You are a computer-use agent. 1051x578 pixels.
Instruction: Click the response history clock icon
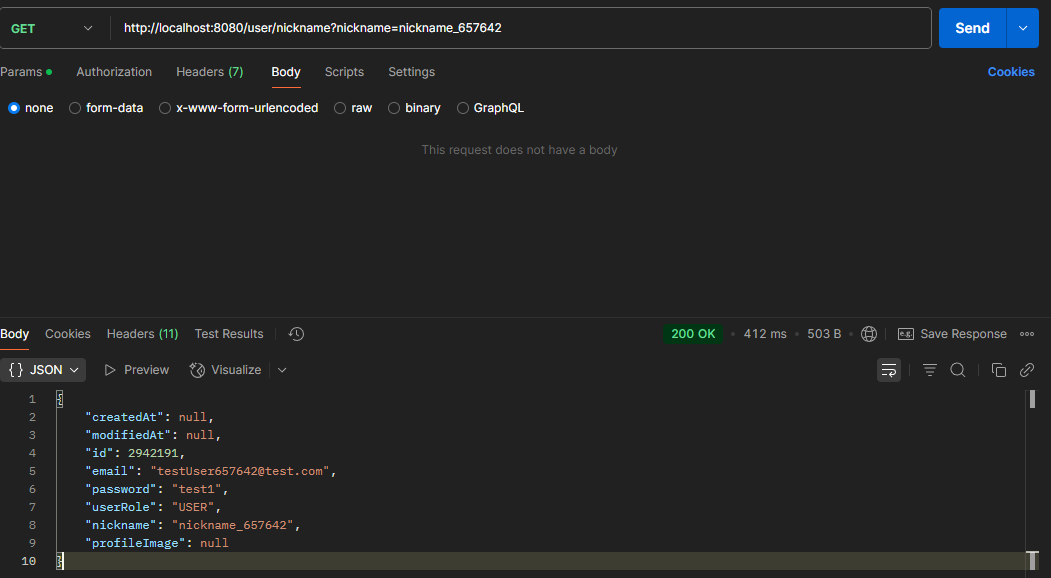coord(296,334)
